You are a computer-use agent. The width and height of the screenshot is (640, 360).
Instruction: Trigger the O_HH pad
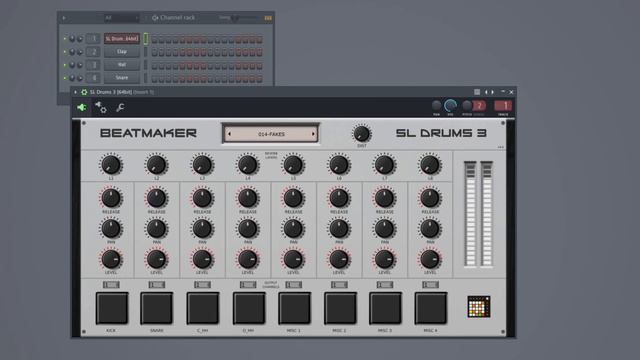[x=249, y=308]
